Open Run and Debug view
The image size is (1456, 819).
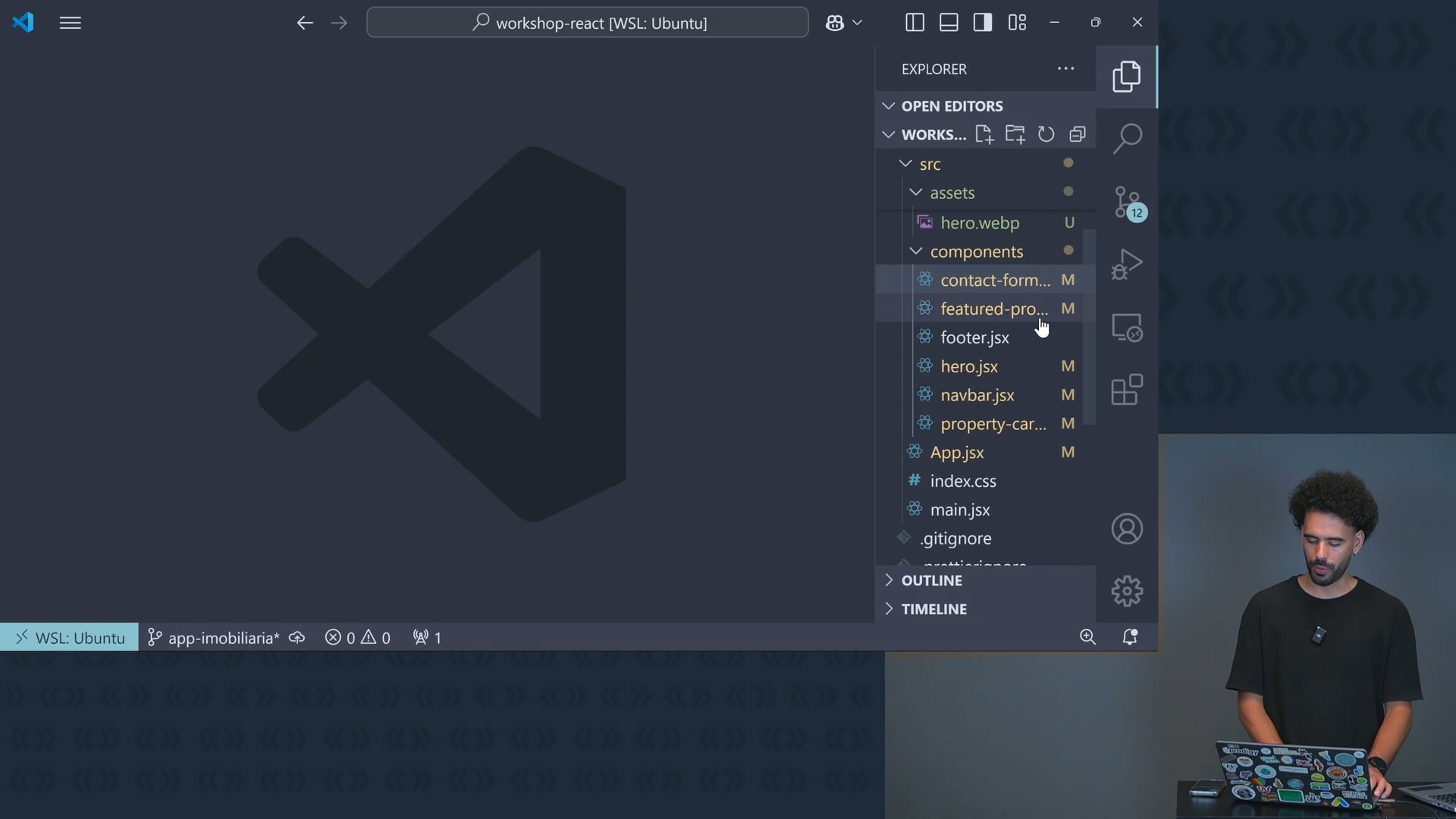[x=1127, y=265]
